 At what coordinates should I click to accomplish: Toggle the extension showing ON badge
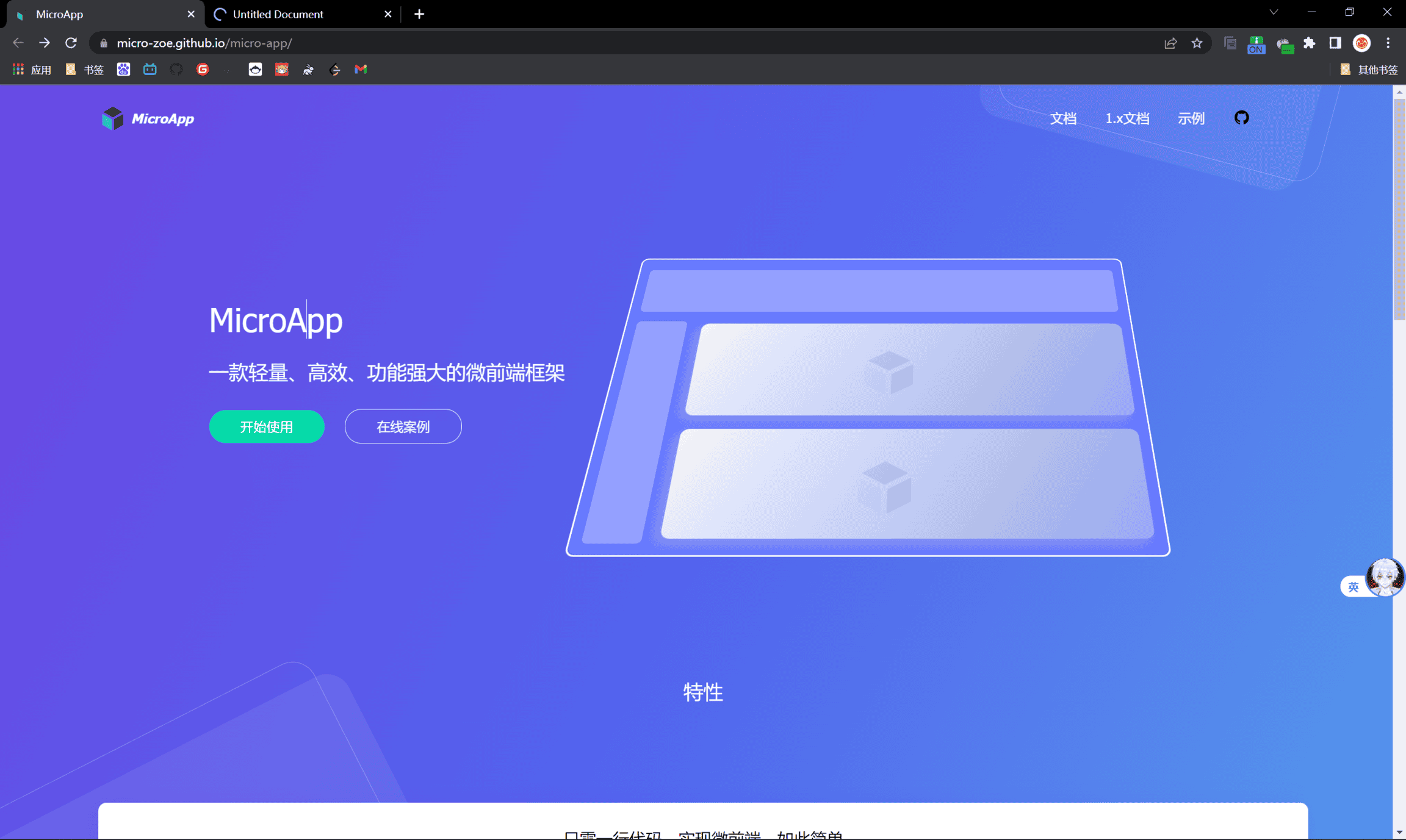[x=1256, y=44]
